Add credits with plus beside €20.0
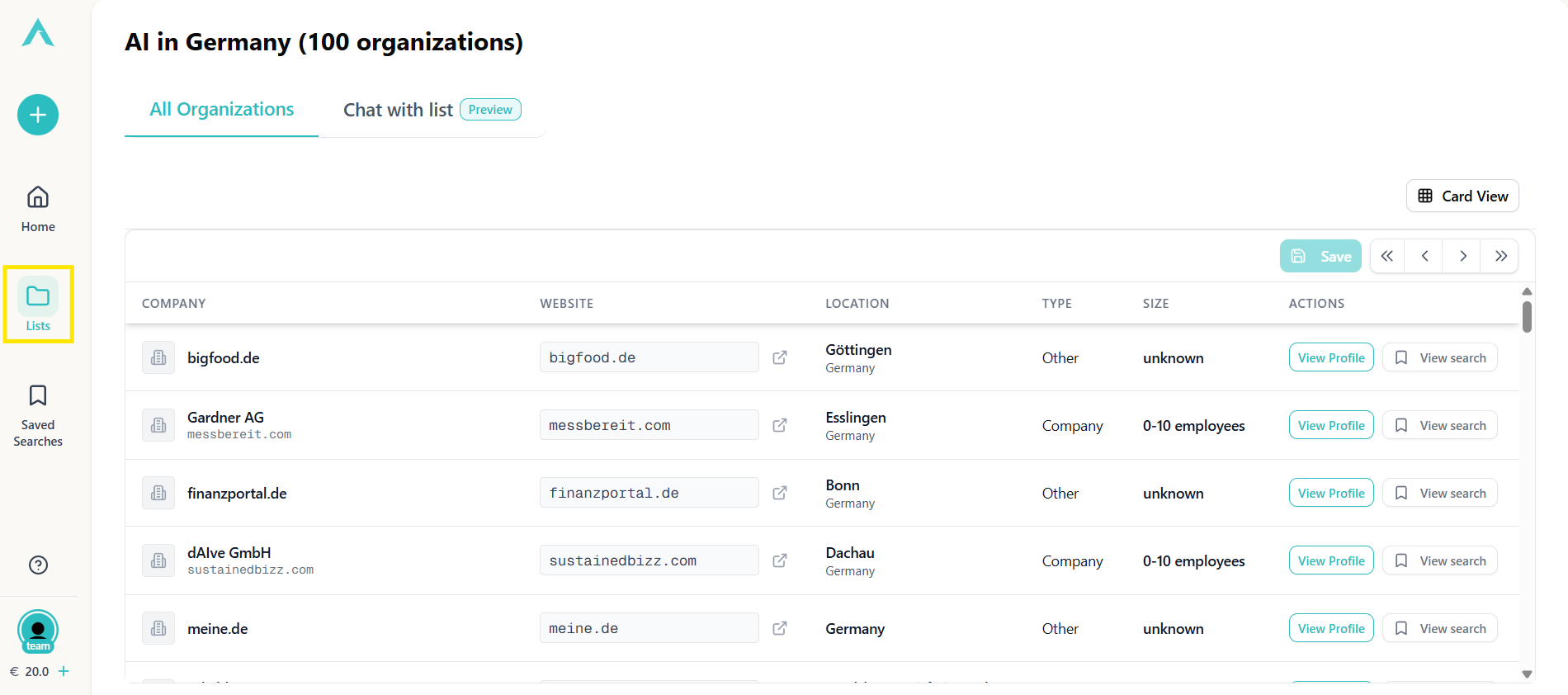 click(64, 671)
